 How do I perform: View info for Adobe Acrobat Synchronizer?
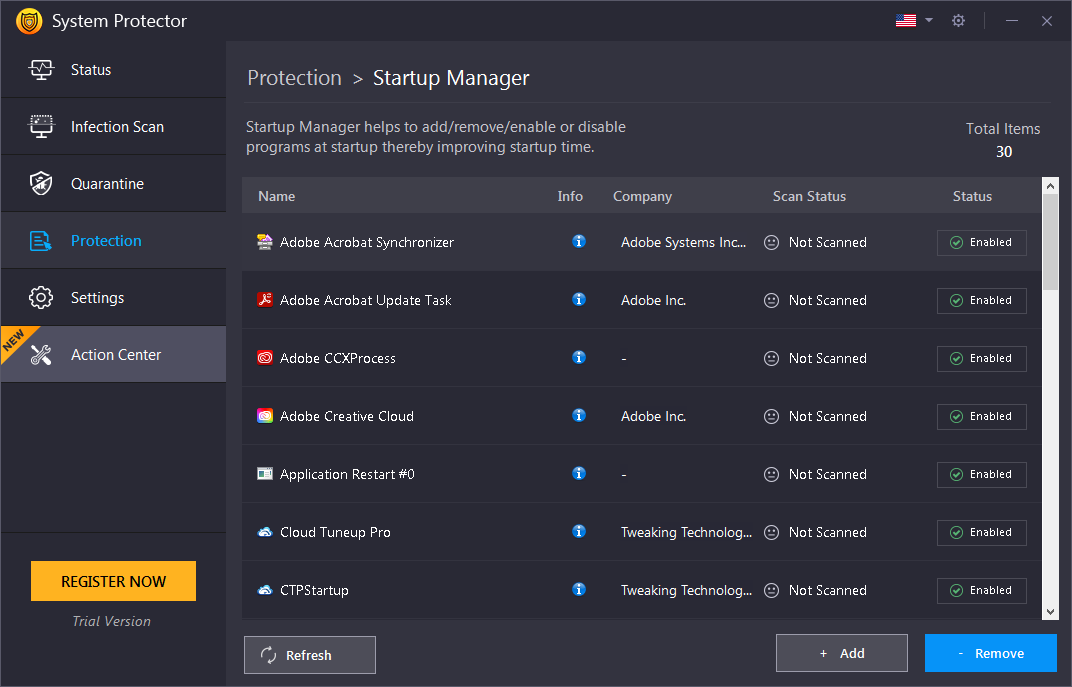point(579,242)
